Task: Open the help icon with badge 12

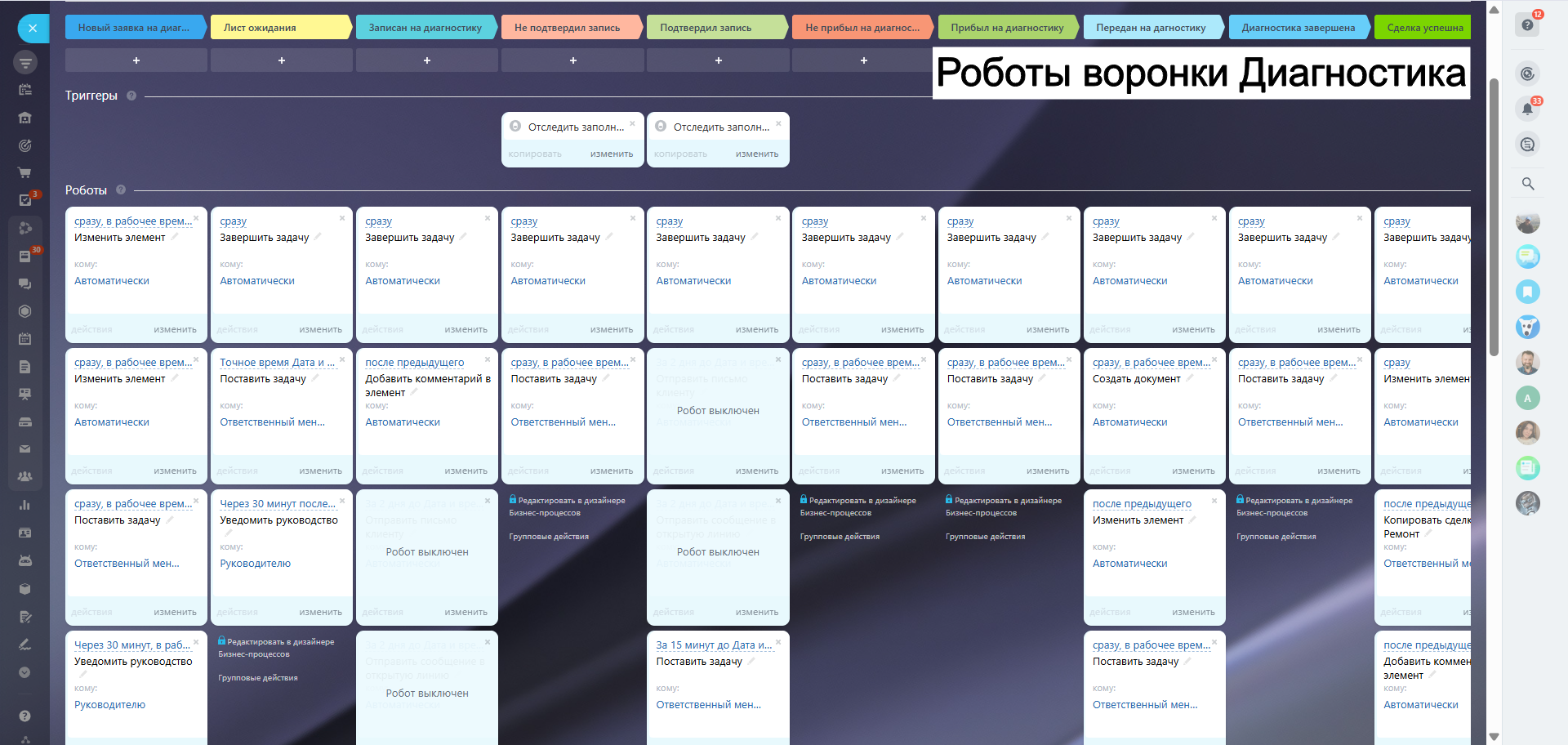Action: coord(1528,25)
